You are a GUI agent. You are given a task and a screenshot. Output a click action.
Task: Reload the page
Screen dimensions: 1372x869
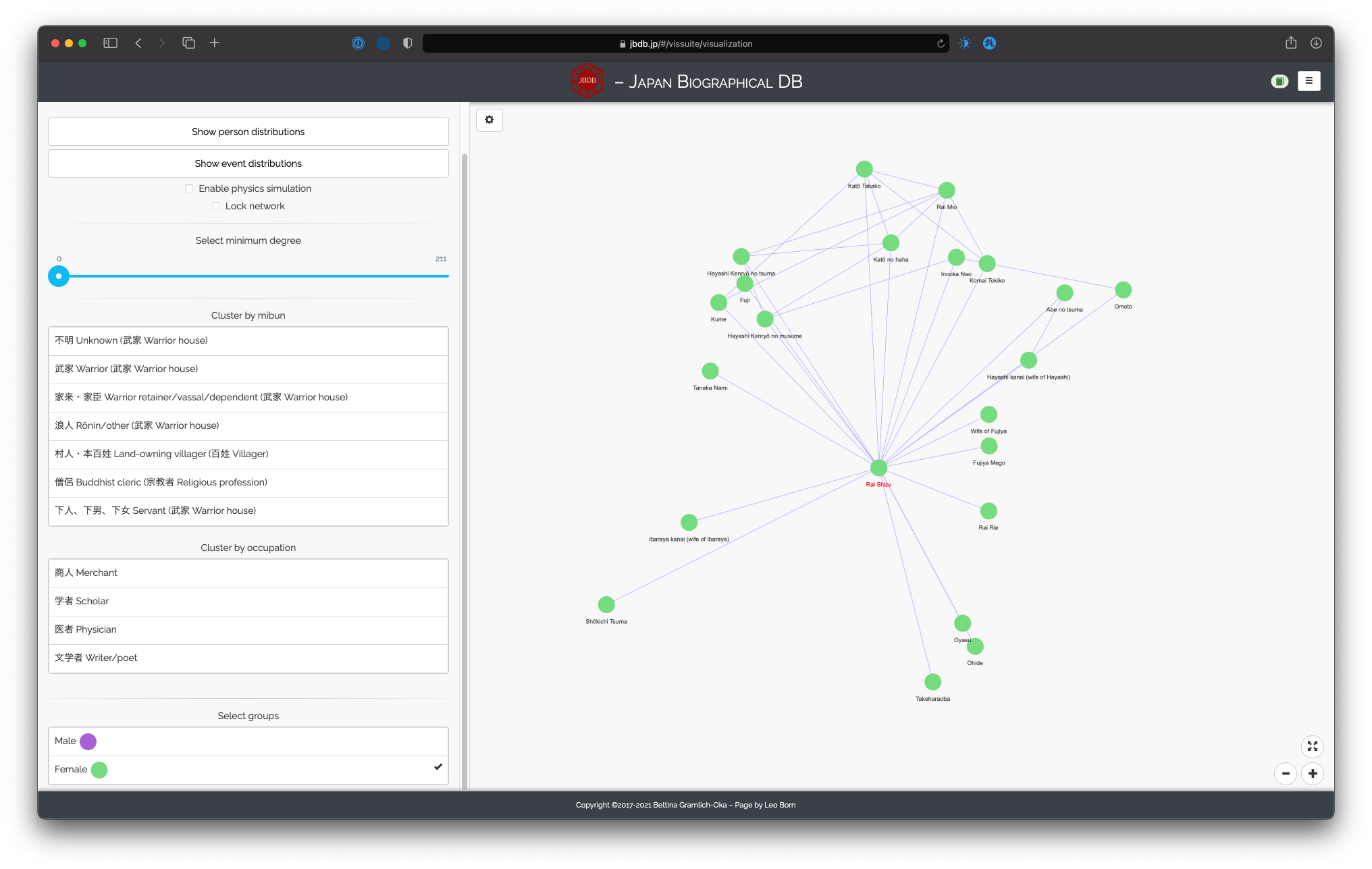click(941, 44)
